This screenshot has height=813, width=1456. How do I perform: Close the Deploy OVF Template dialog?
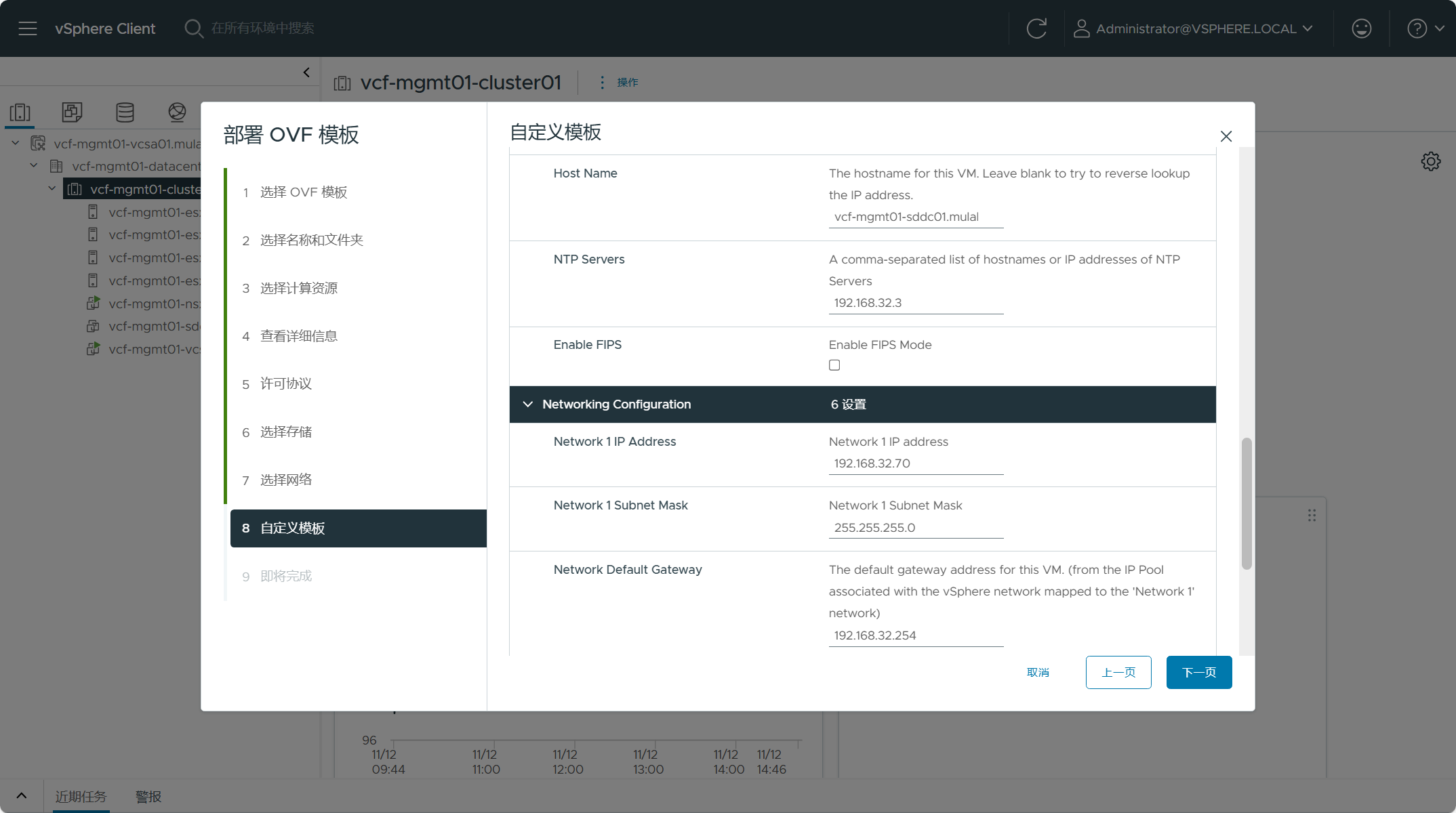coord(1226,136)
